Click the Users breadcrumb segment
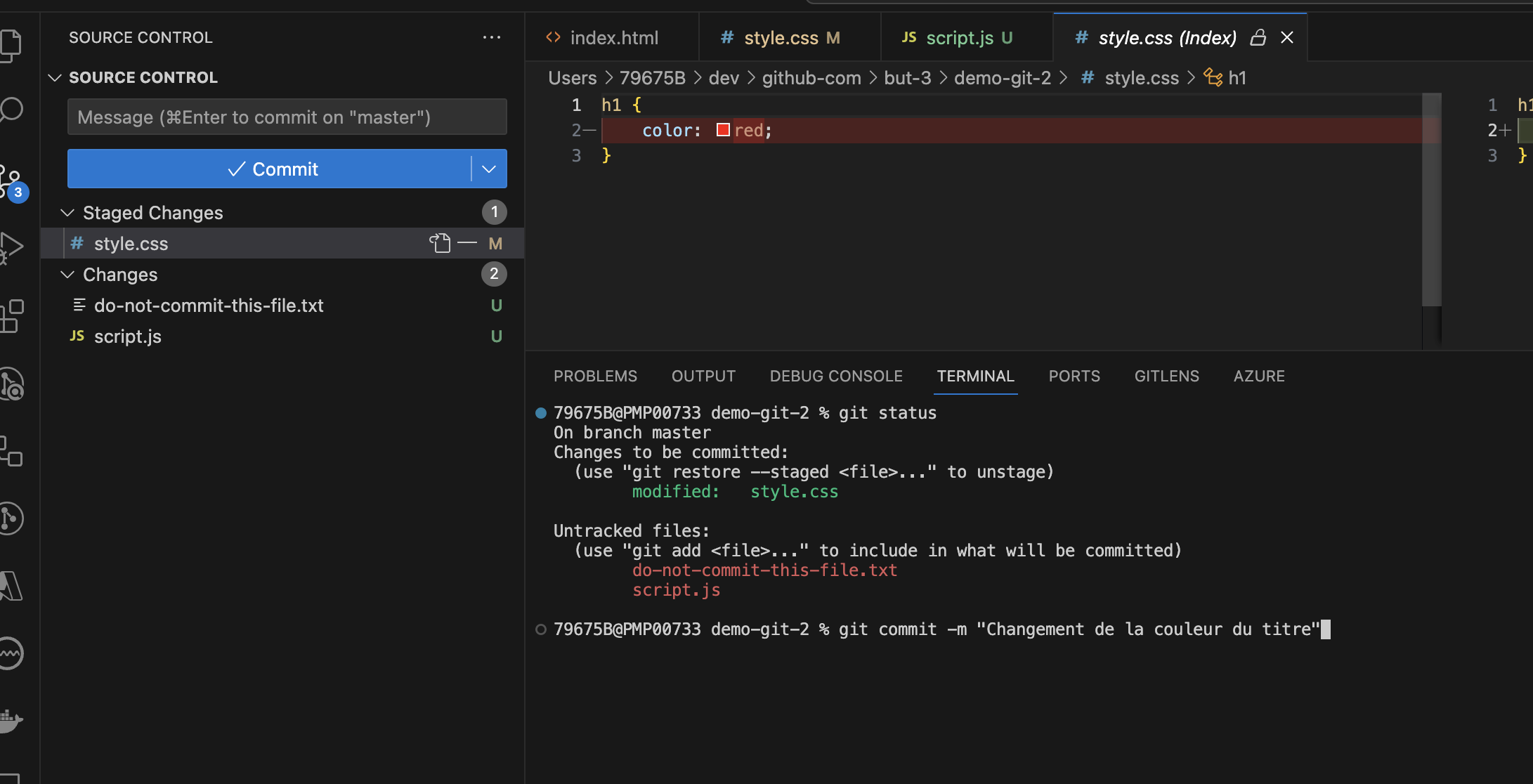1533x784 pixels. [x=573, y=77]
